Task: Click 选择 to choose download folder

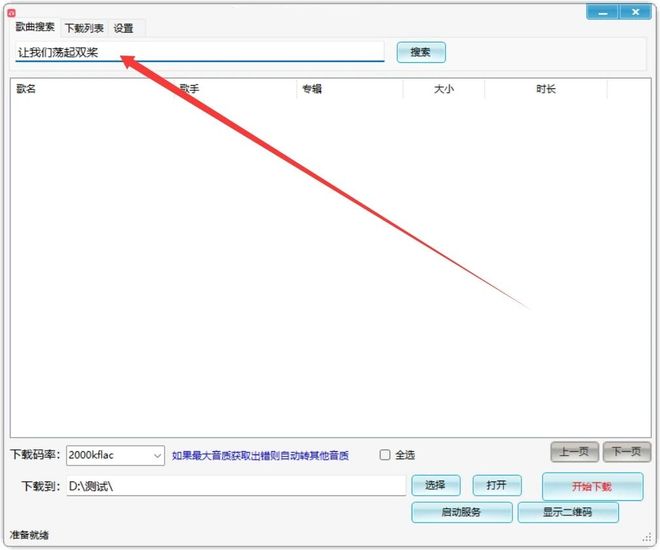Action: tap(436, 485)
